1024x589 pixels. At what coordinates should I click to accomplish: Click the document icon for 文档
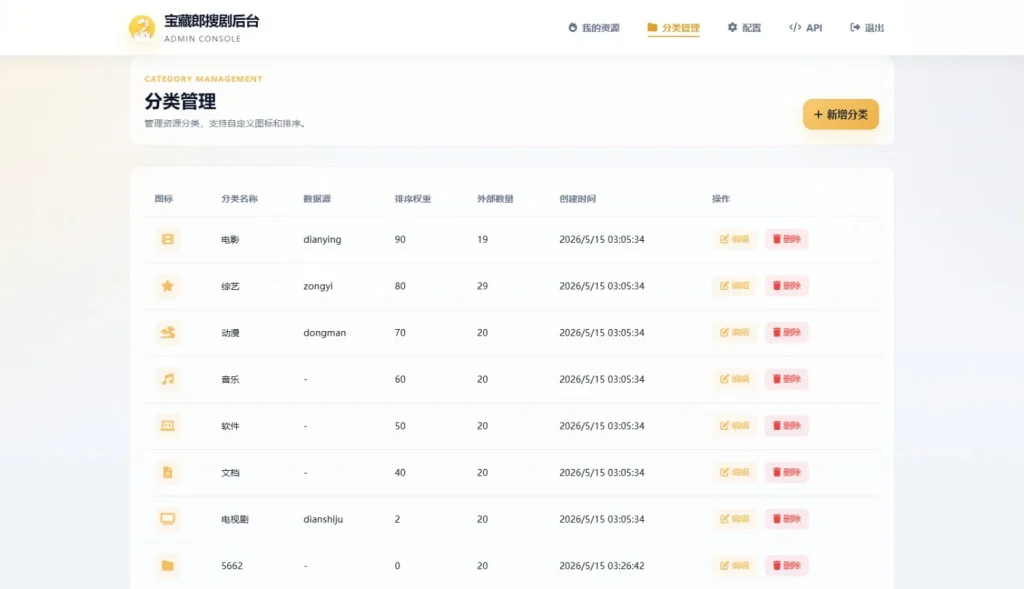coord(168,472)
